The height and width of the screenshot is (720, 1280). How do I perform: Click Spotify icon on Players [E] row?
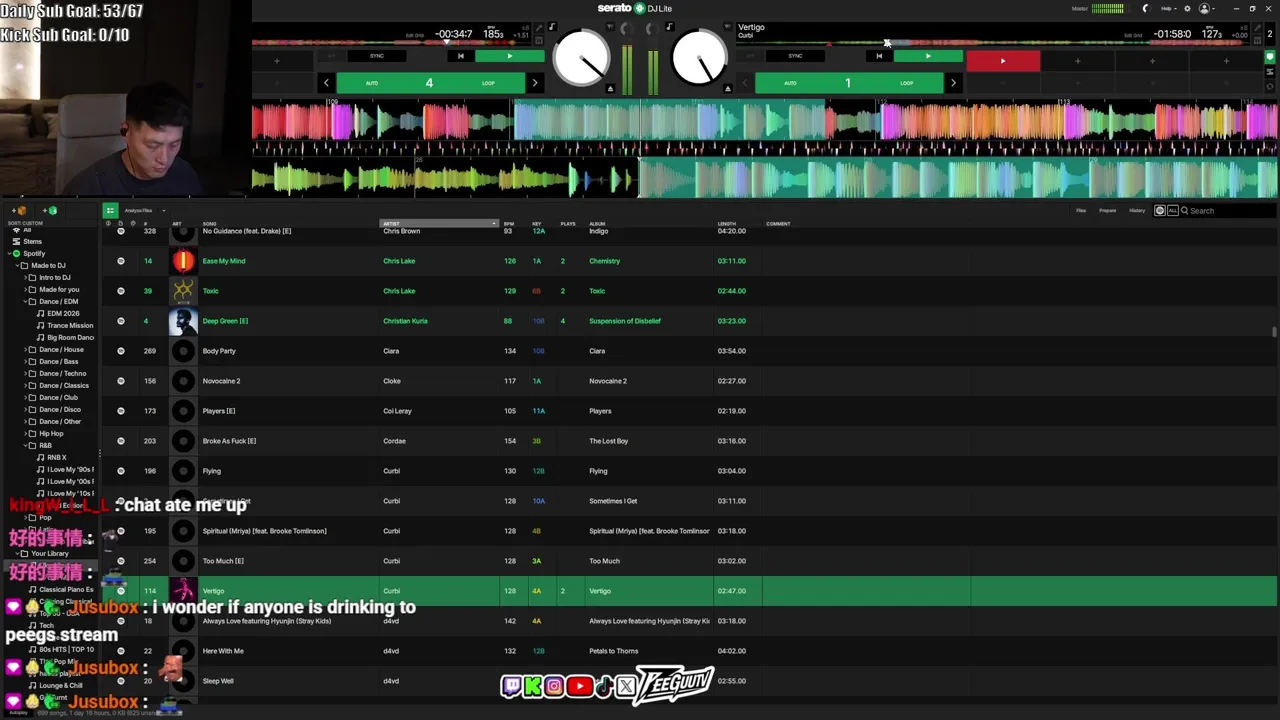pyautogui.click(x=121, y=411)
